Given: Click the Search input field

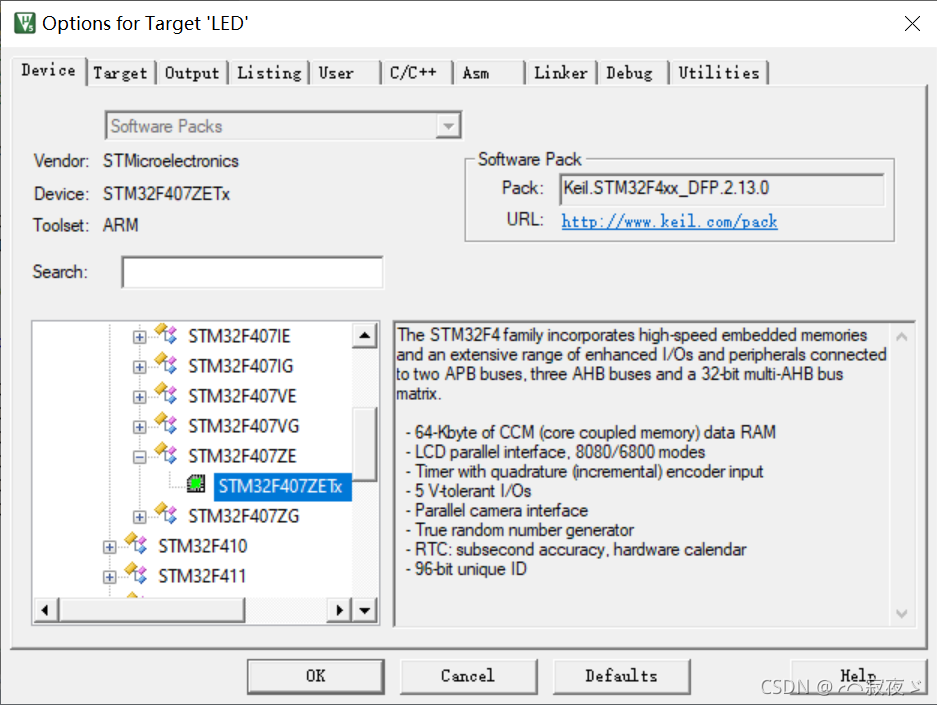Looking at the screenshot, I should pos(252,272).
